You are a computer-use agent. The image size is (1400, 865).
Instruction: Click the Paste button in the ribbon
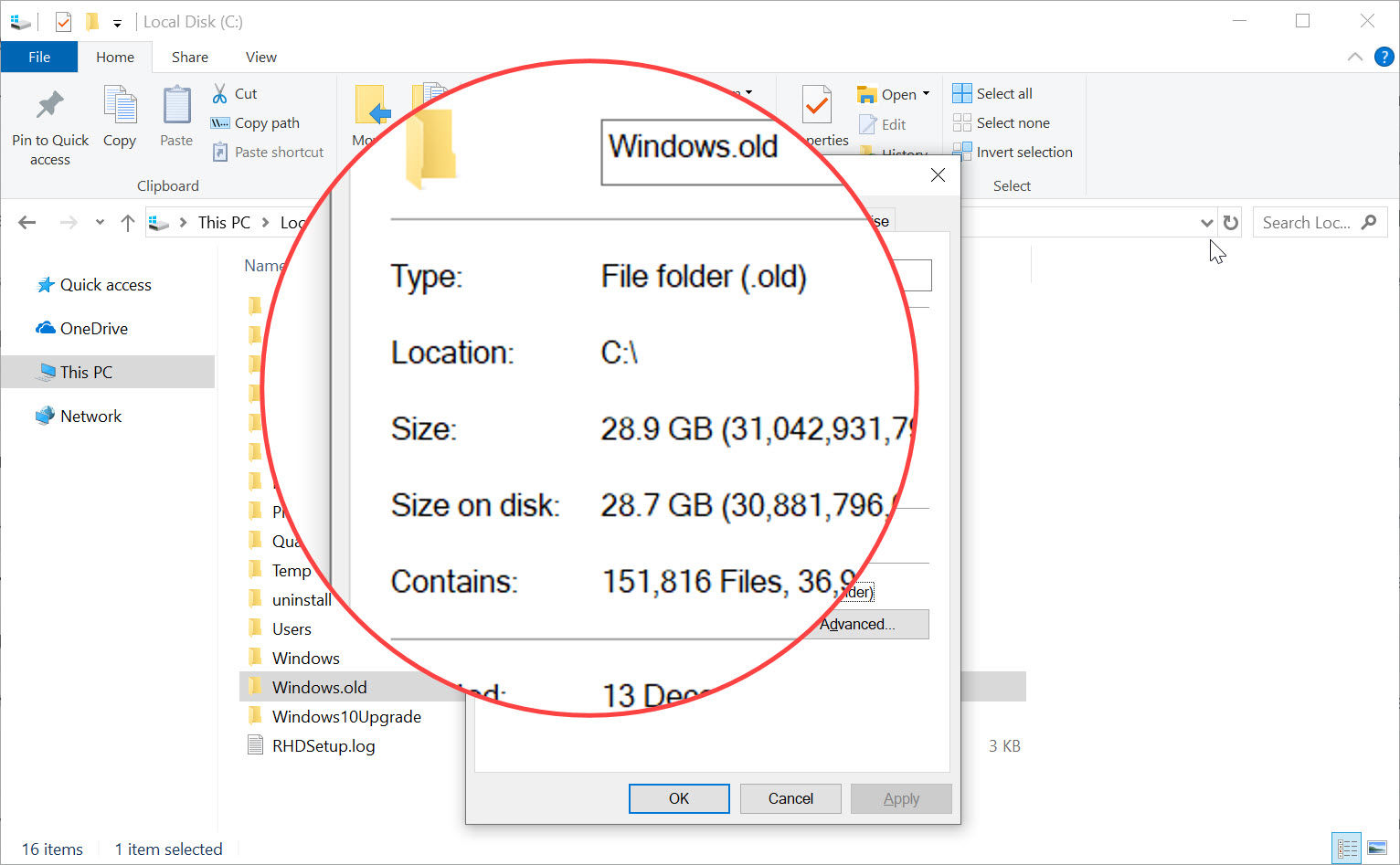point(176,117)
